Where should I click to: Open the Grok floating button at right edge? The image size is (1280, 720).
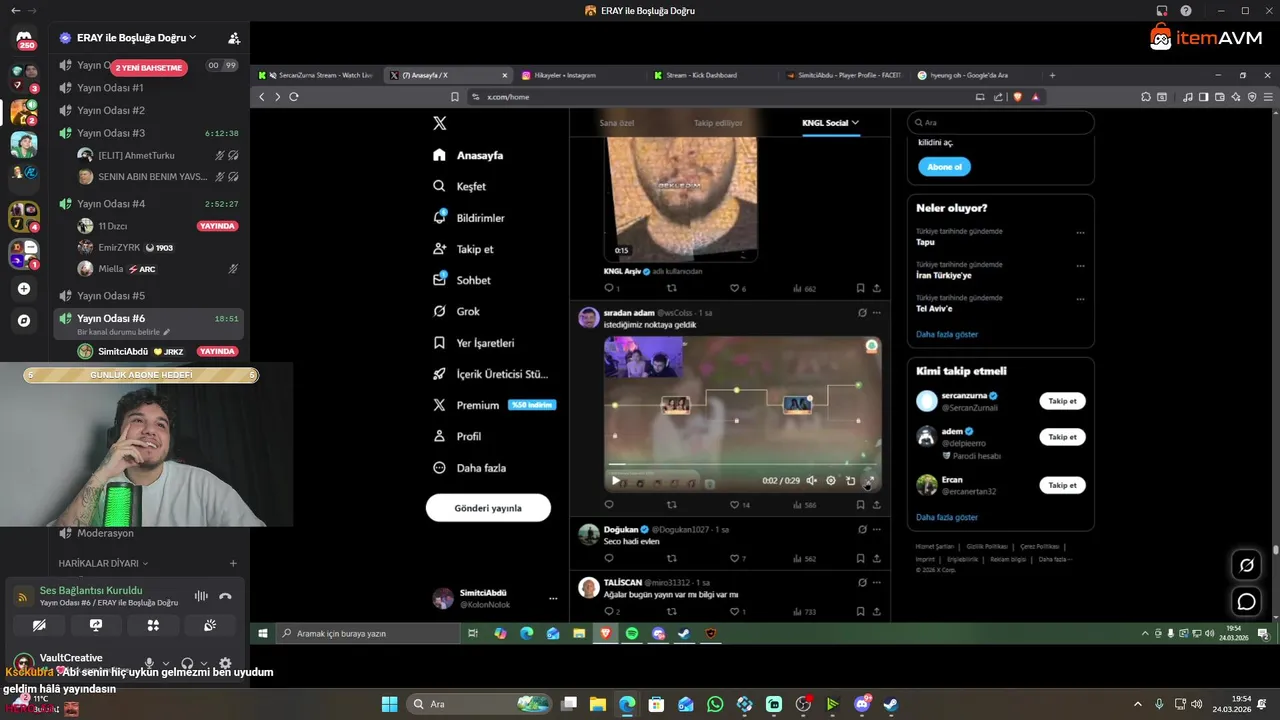click(1246, 565)
